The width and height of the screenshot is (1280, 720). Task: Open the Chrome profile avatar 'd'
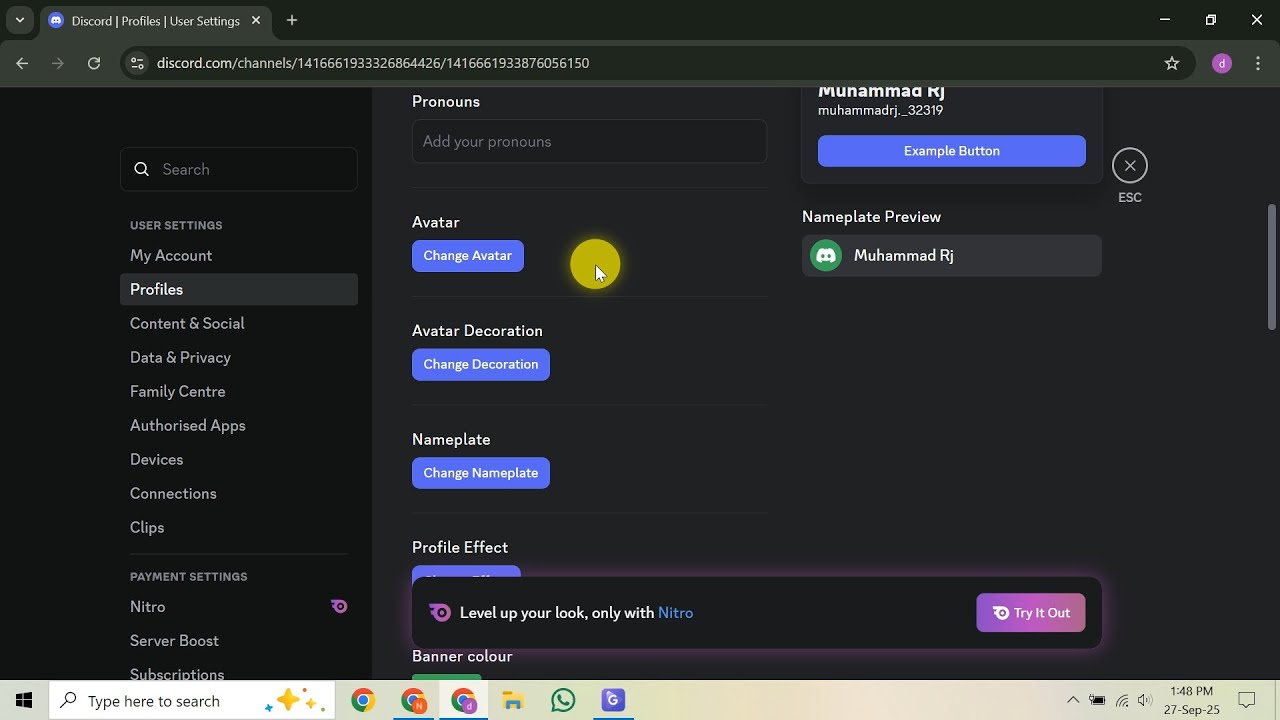(1221, 63)
